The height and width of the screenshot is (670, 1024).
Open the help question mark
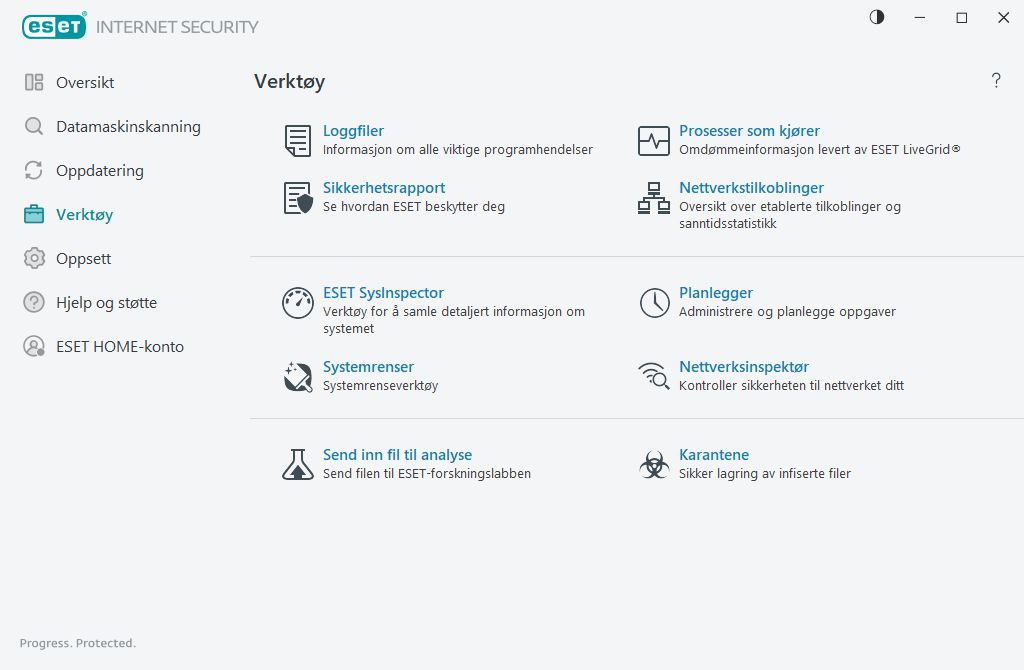coord(996,81)
